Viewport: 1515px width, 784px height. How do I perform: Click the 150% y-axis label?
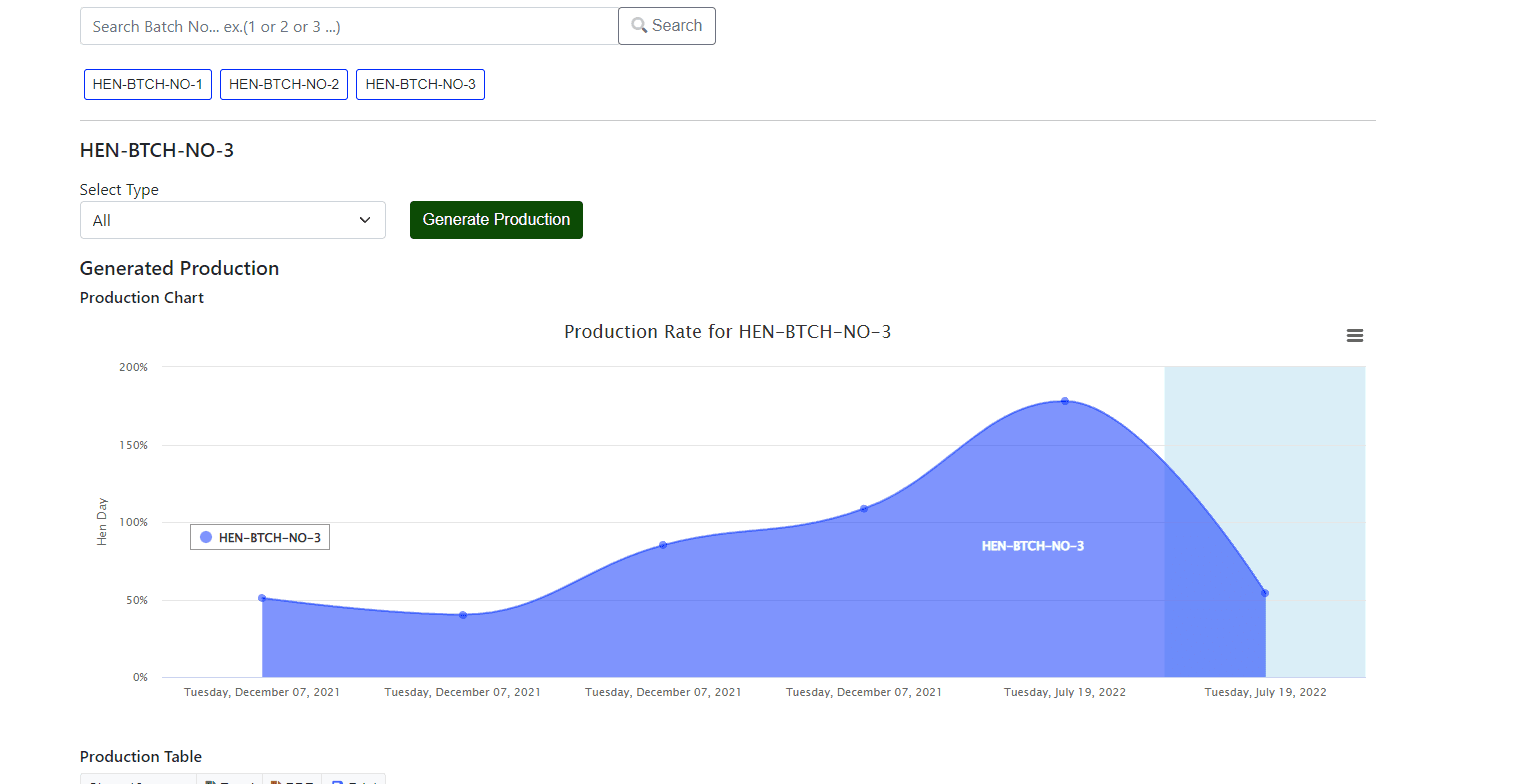(x=134, y=445)
